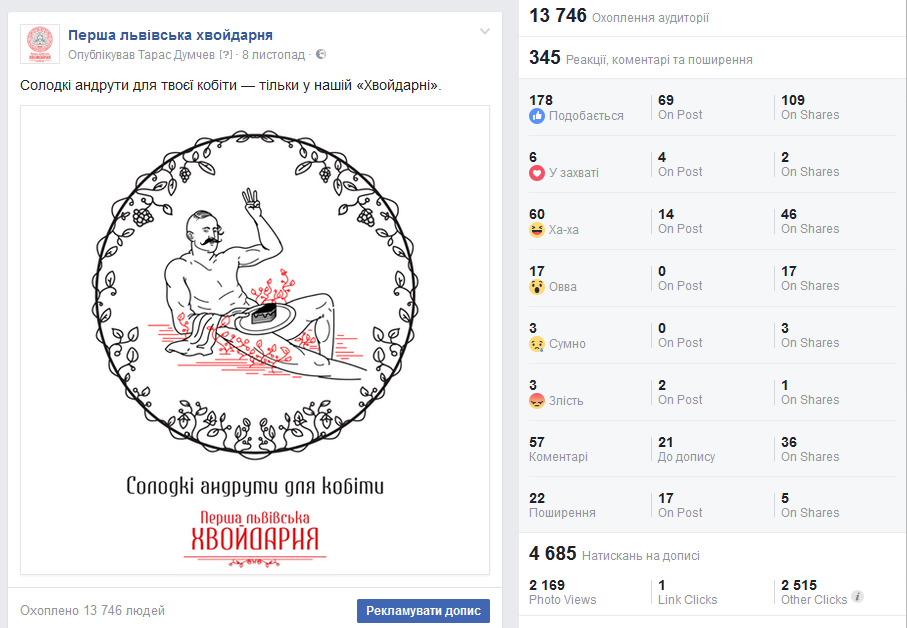This screenshot has width=907, height=628.
Task: Click the Wow surprised emoji icon
Action: [x=537, y=287]
